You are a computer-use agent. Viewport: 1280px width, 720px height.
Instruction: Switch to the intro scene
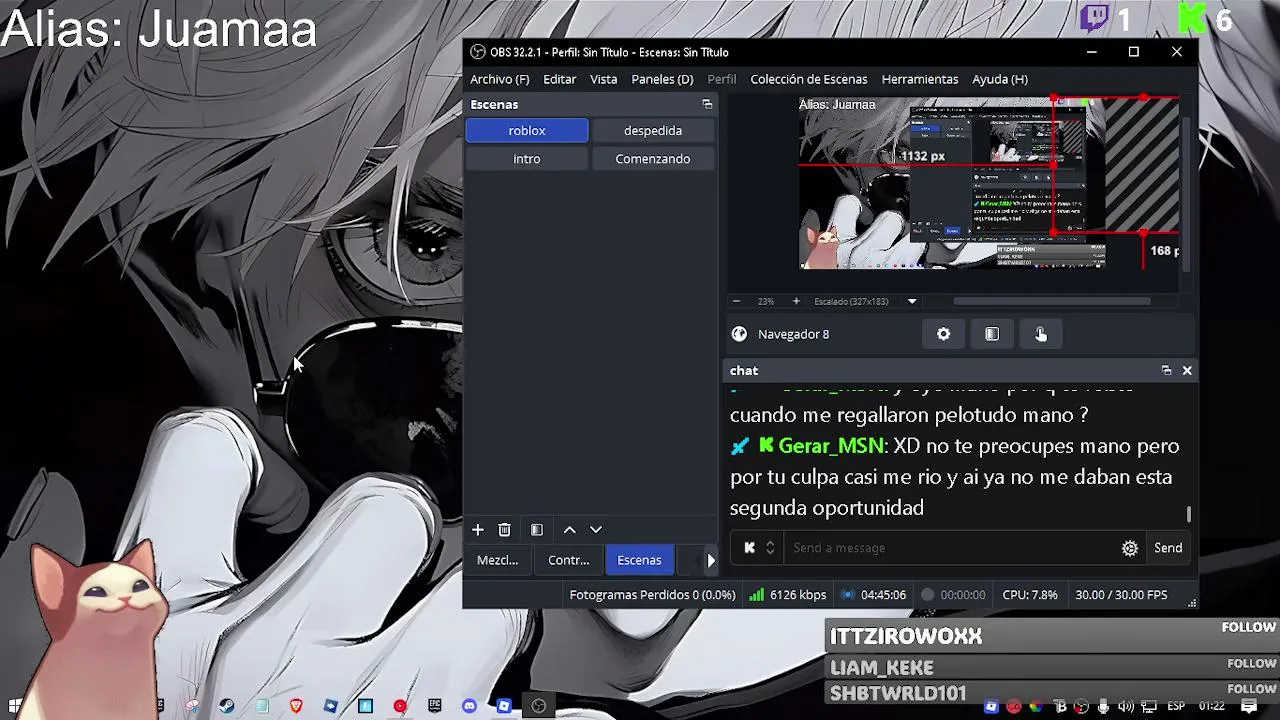(527, 159)
